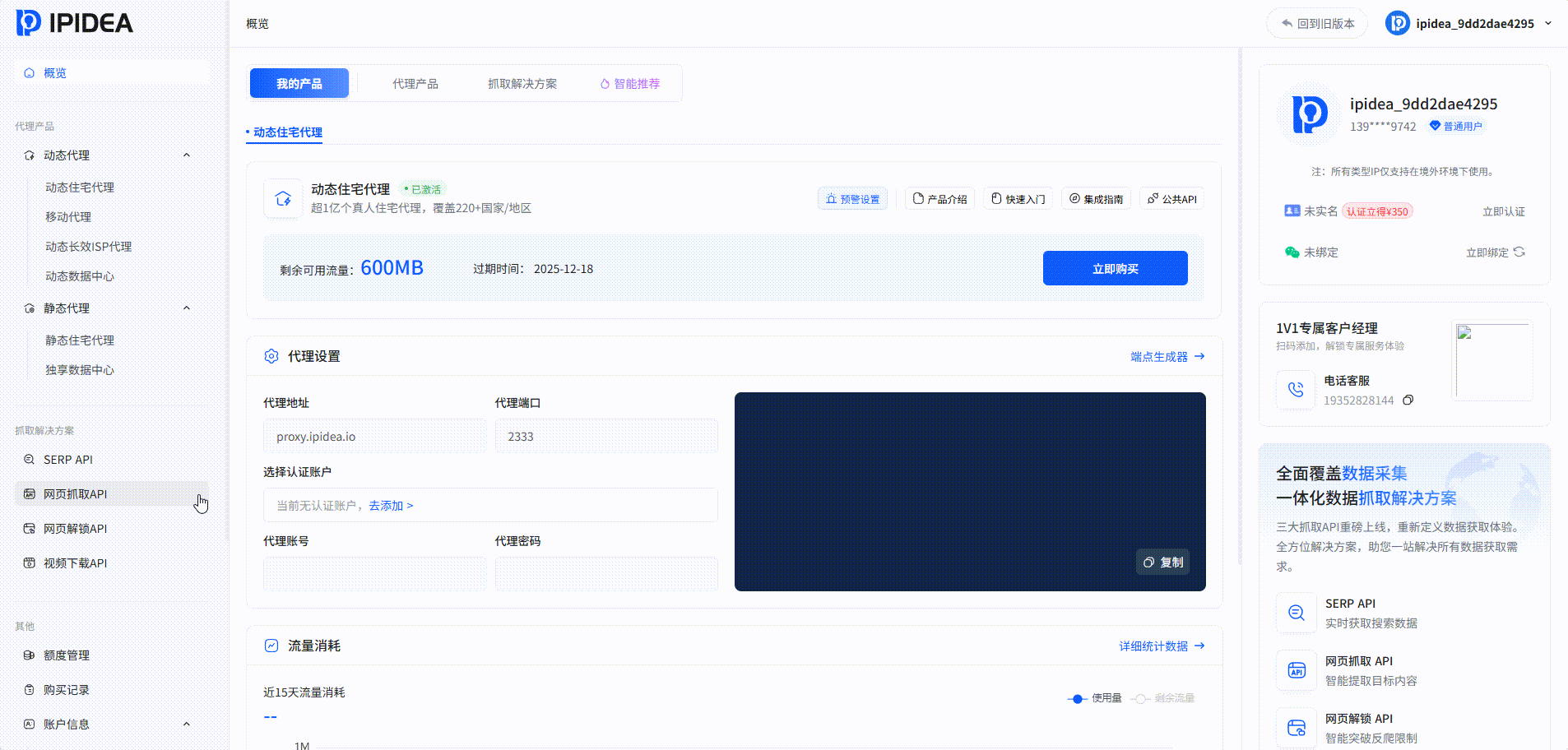Screen dimensions: 1568x750
Task: Switch to the 智能推荐 tab
Action: pyautogui.click(x=630, y=83)
